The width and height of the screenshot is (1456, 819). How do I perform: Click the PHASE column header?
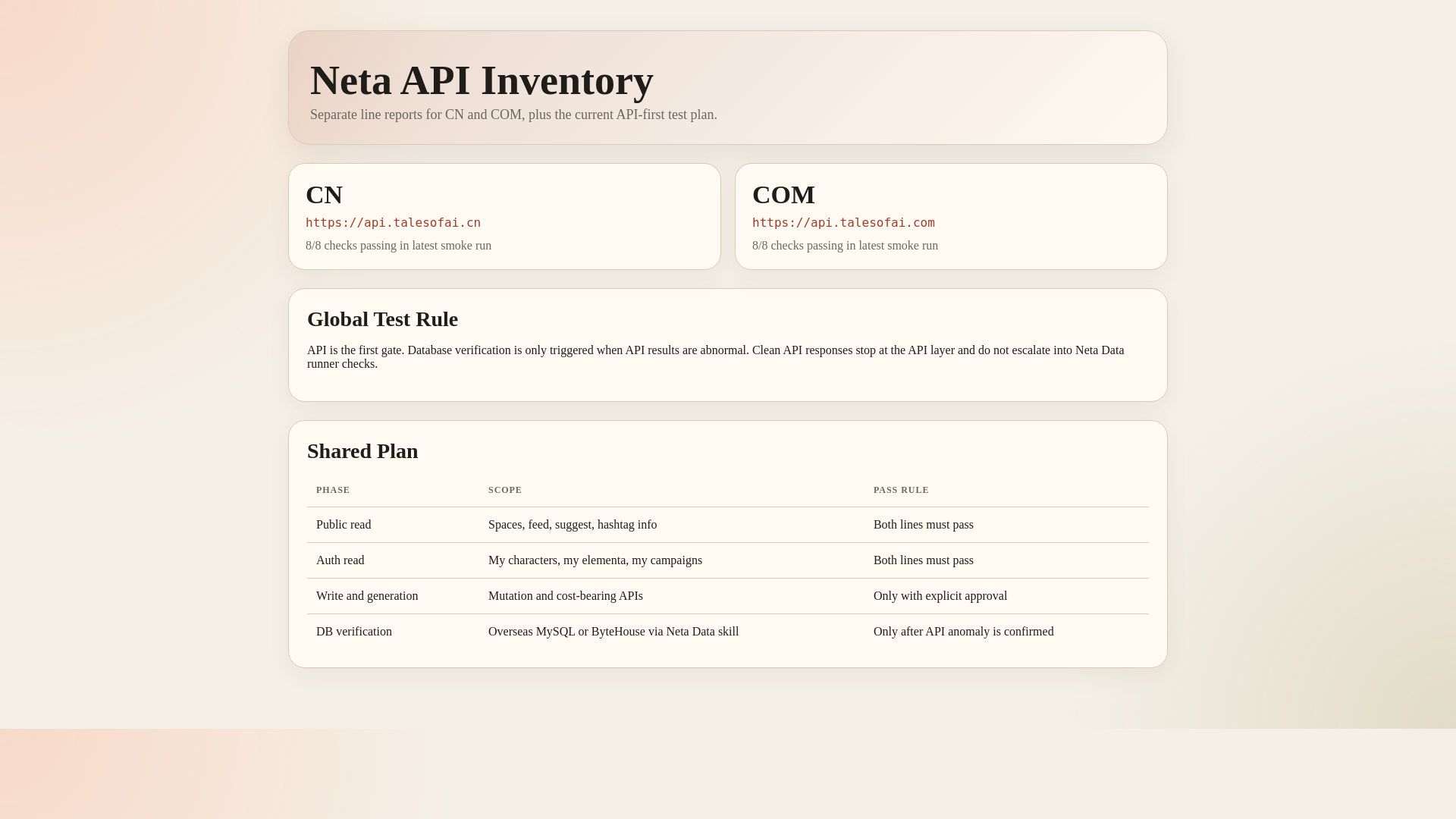click(333, 490)
